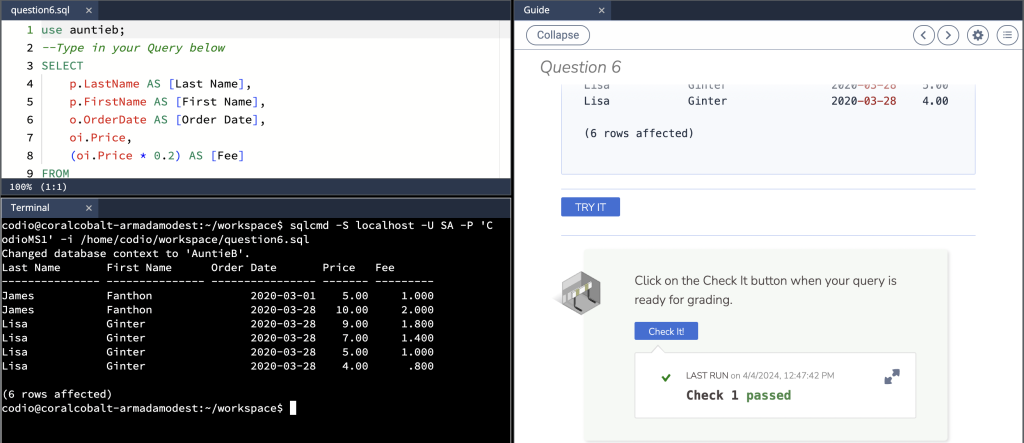This screenshot has width=1024, height=443.
Task: Open guide settings gear
Action: click(978, 35)
